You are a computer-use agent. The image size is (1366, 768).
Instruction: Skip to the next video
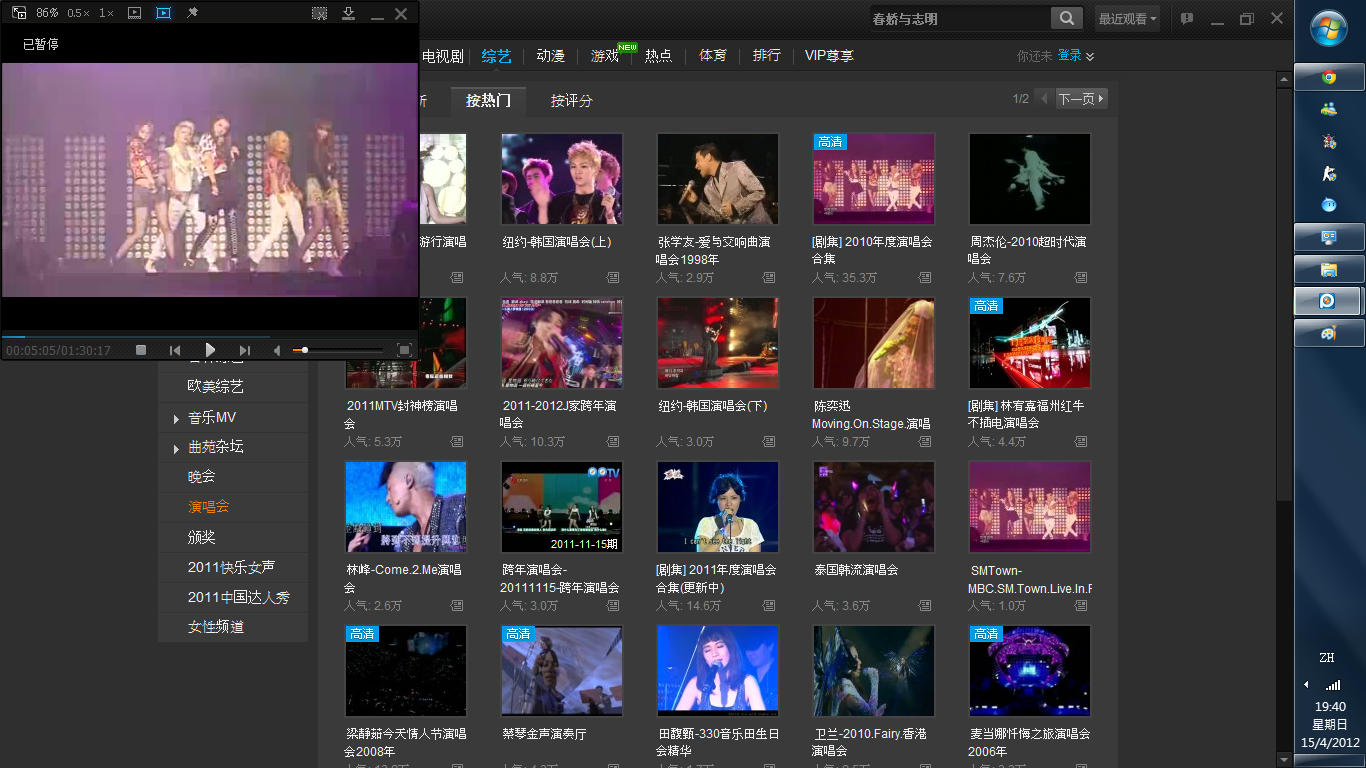click(x=245, y=350)
